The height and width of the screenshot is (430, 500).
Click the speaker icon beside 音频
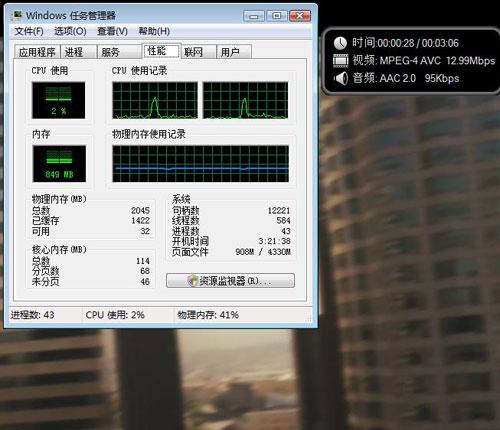click(341, 78)
